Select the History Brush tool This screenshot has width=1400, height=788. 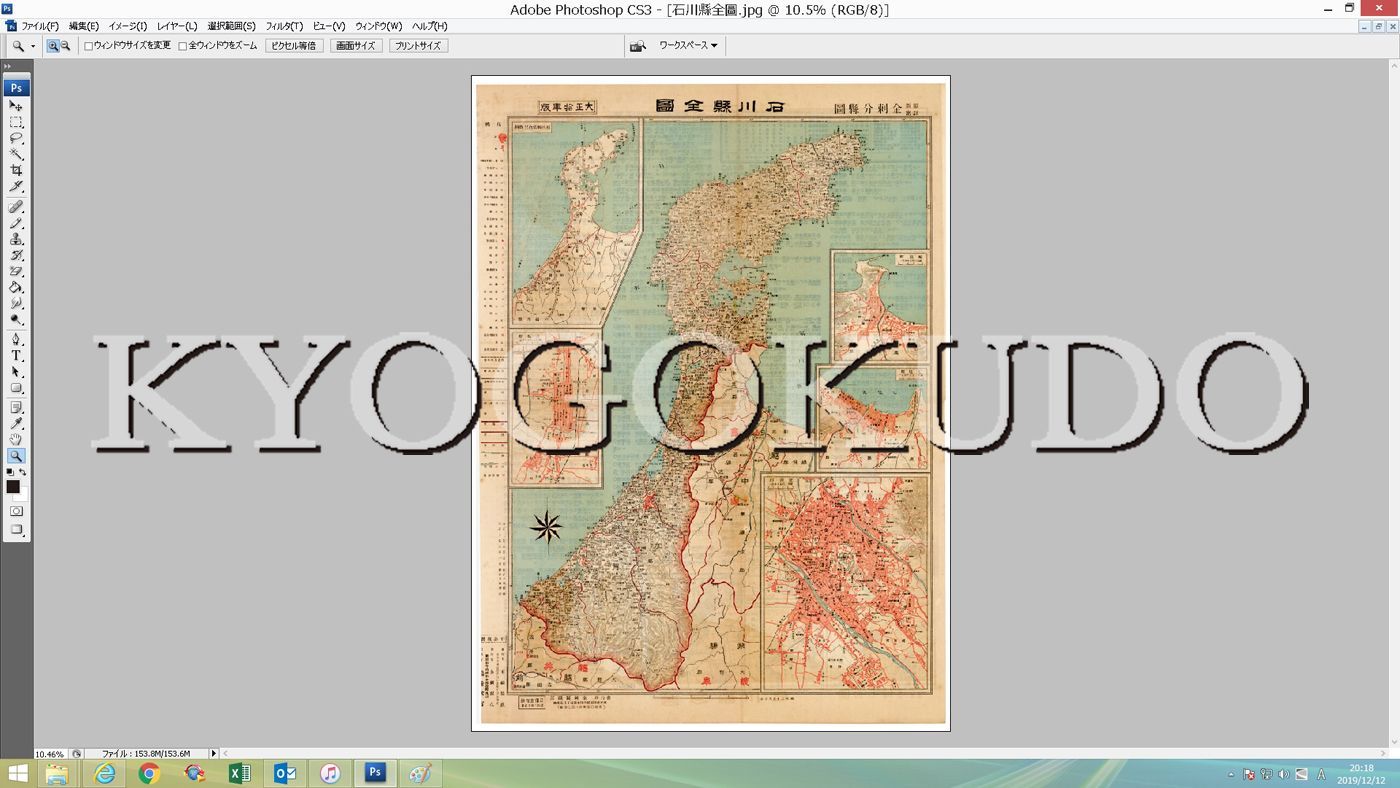pos(16,255)
